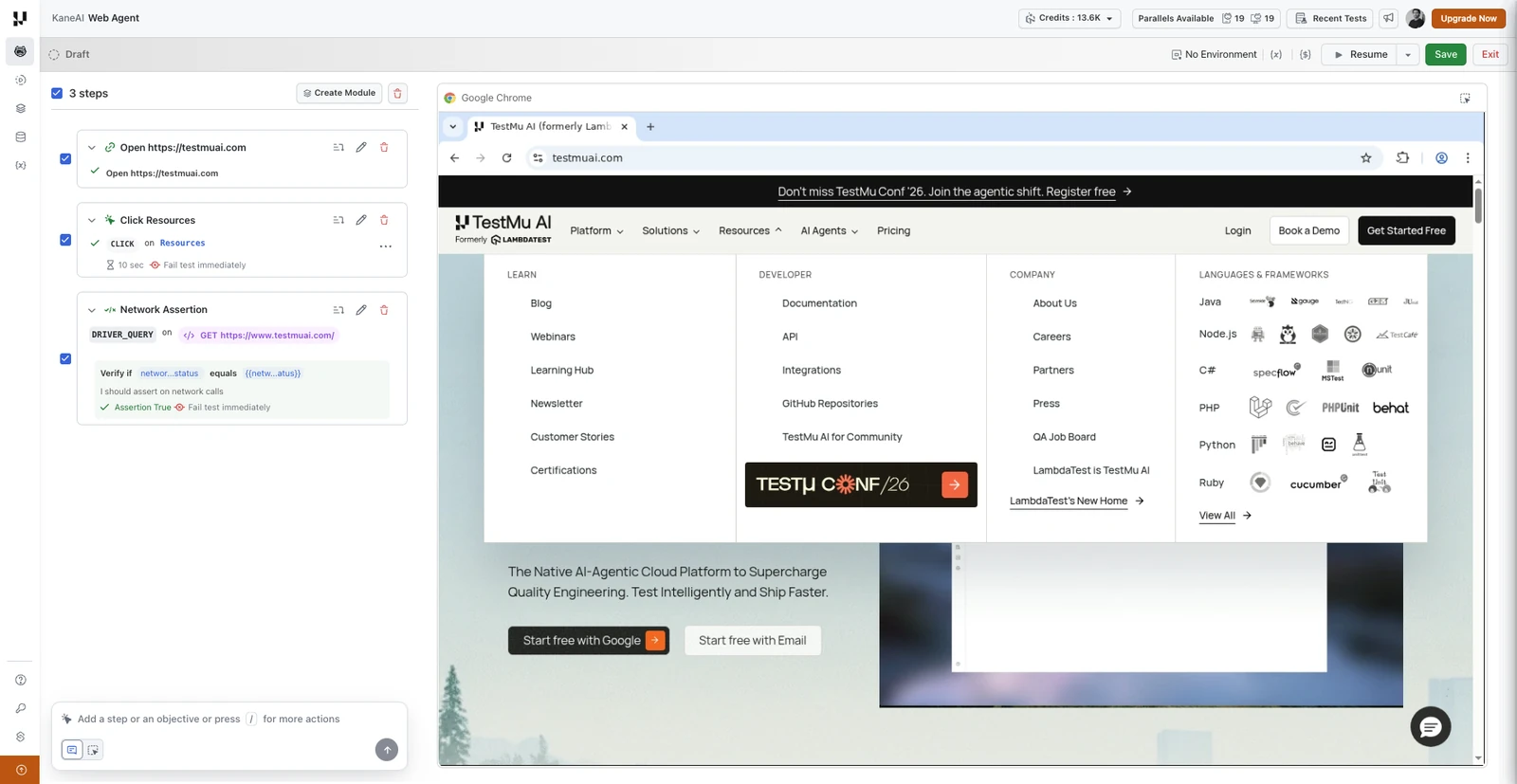Open the {$} secrets icon in toolbar
The height and width of the screenshot is (784, 1517).
coord(1306,55)
